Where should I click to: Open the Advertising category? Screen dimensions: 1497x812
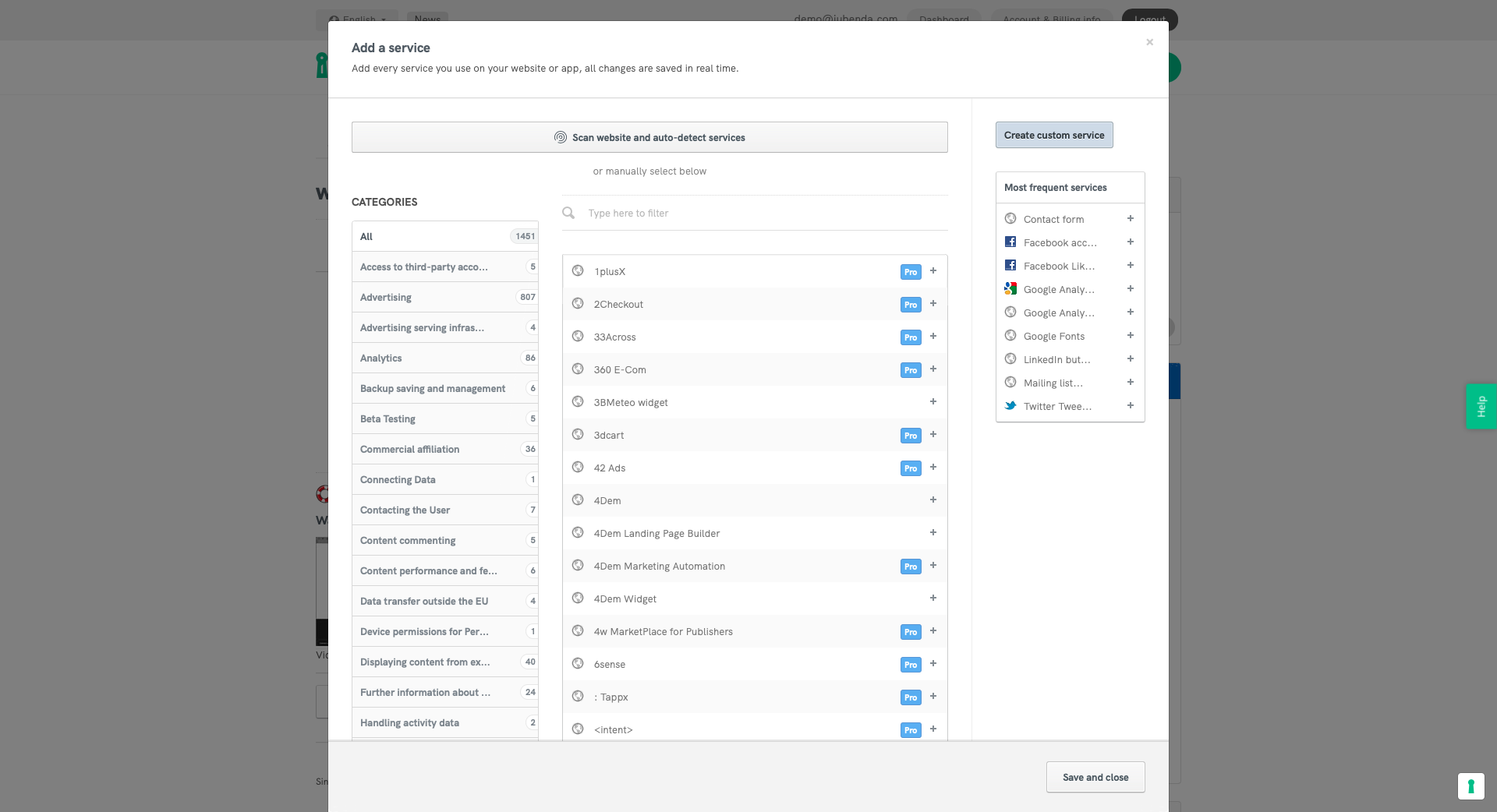click(445, 297)
